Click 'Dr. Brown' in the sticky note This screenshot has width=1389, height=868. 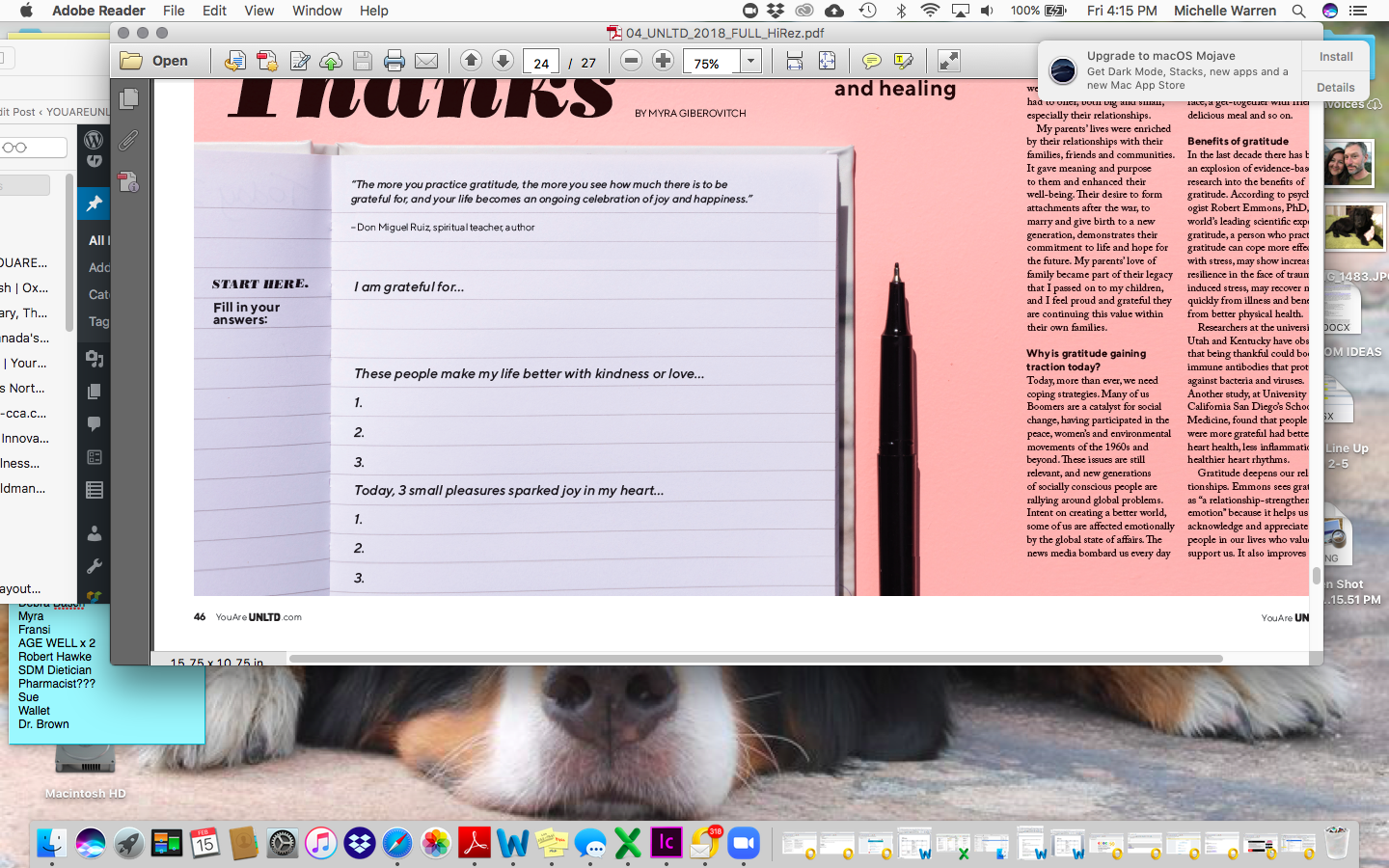(43, 724)
